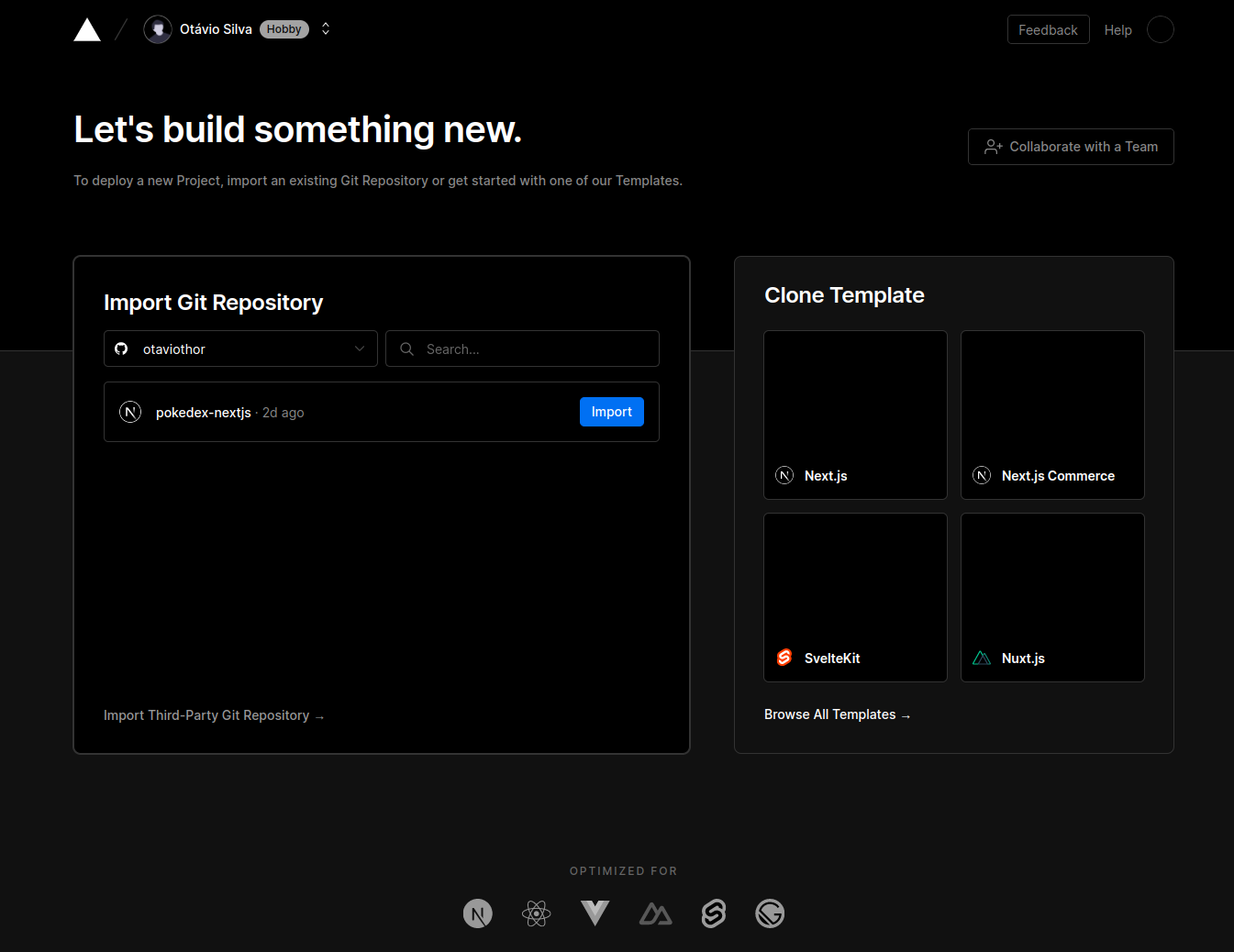
Task: Click the Vercel triangle logo
Action: [x=87, y=30]
